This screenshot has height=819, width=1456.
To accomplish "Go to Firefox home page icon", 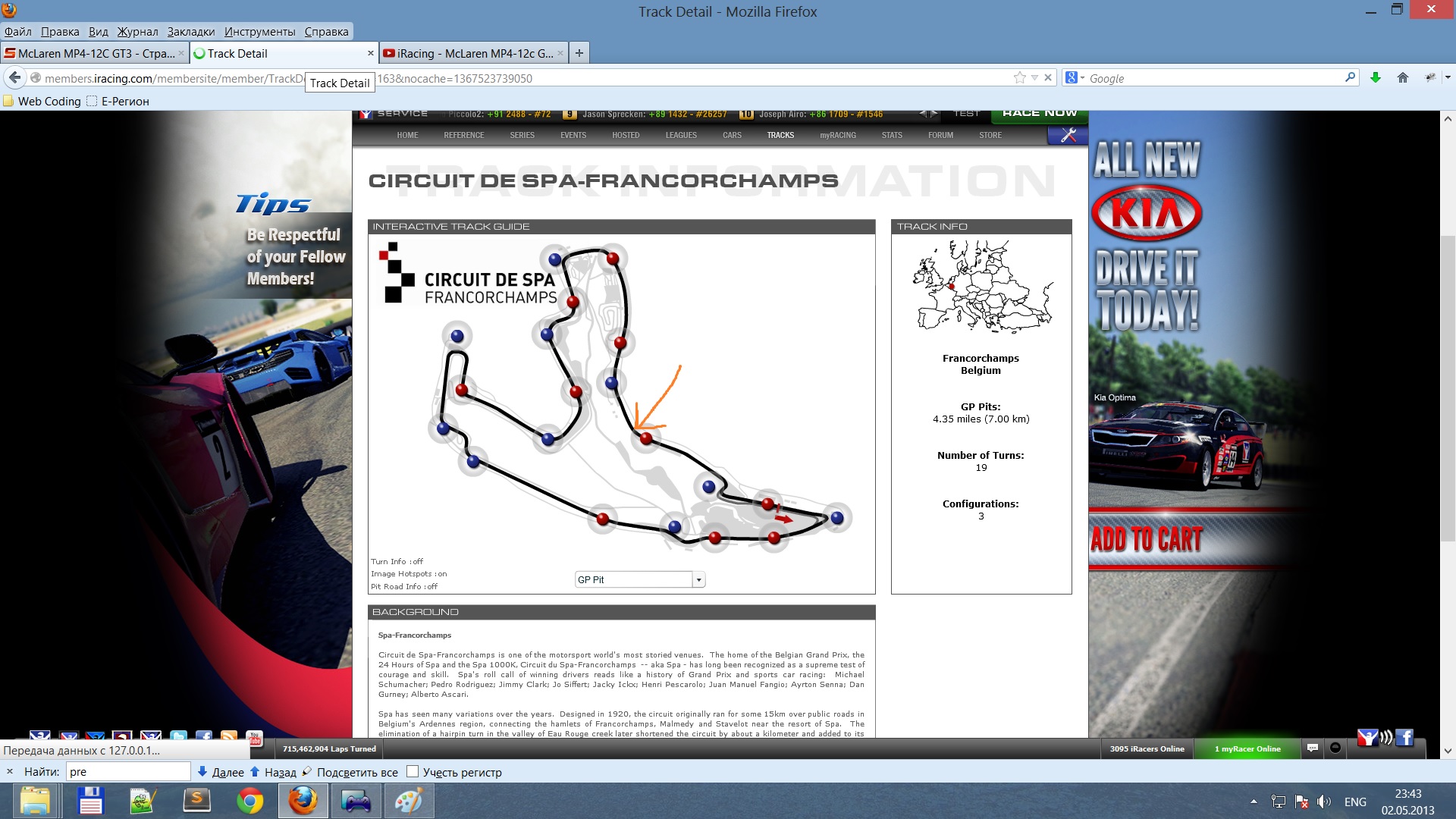I will pyautogui.click(x=1403, y=78).
